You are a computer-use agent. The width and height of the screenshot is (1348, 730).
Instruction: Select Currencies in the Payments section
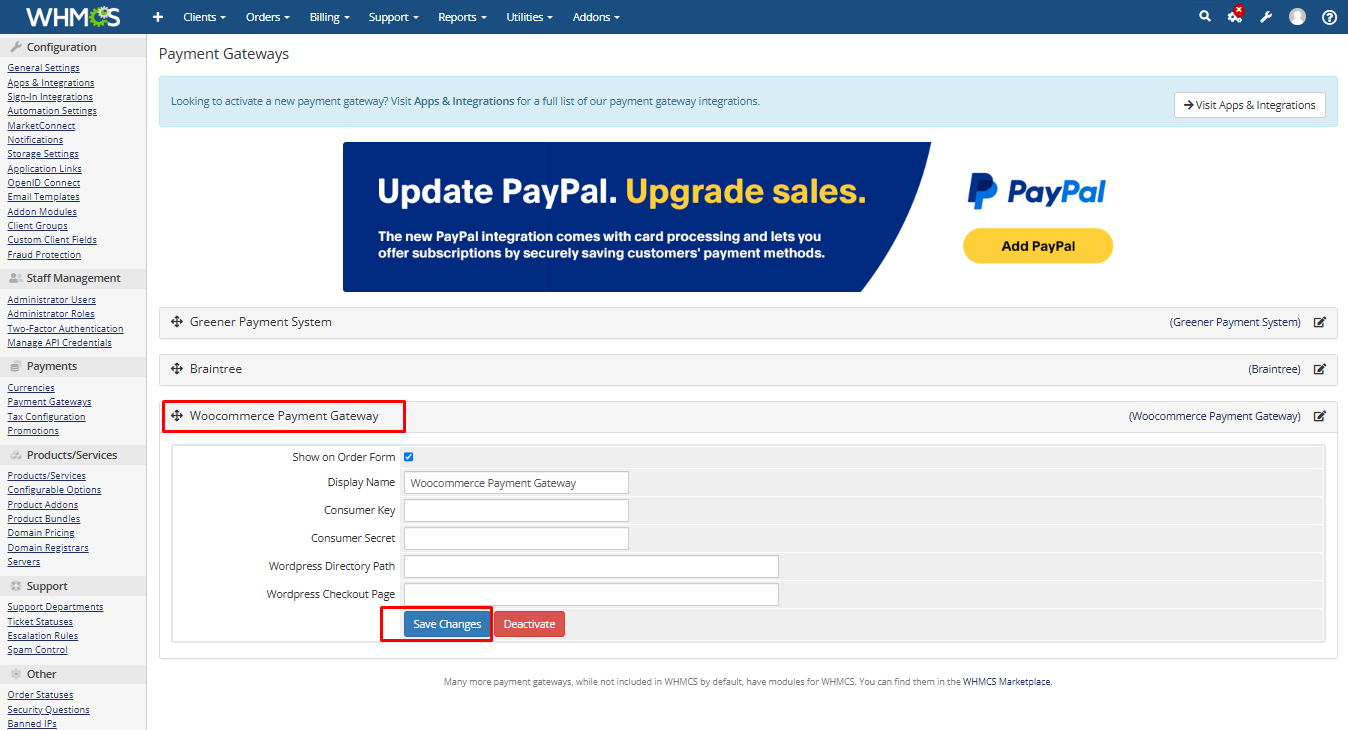[x=31, y=388]
